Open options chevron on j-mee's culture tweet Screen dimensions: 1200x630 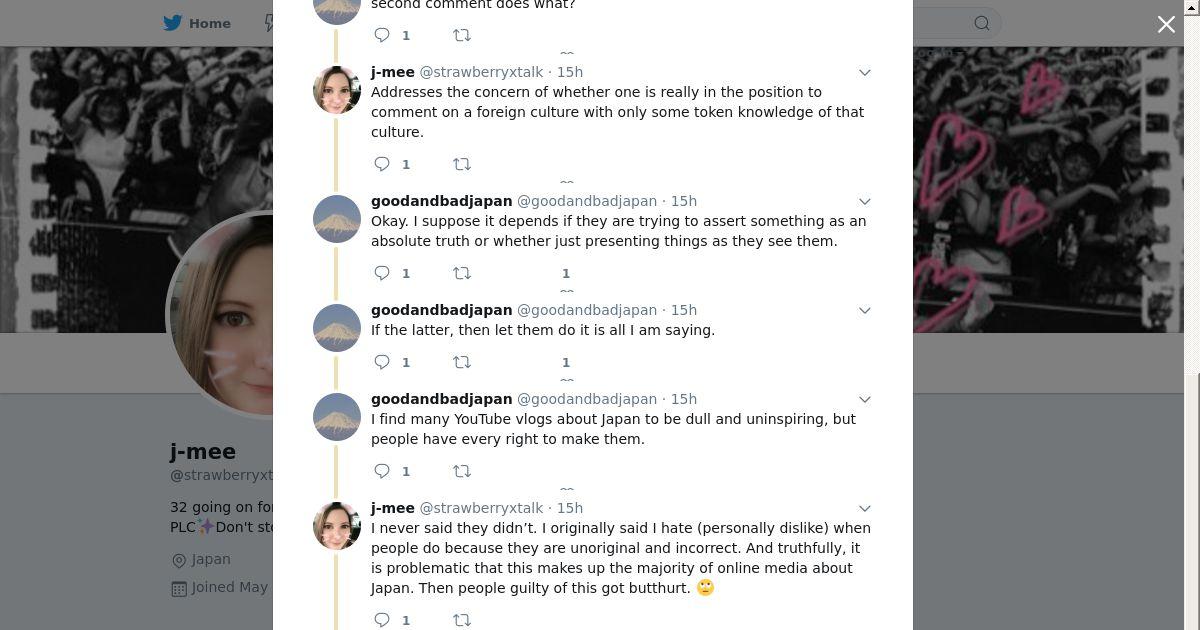point(865,72)
